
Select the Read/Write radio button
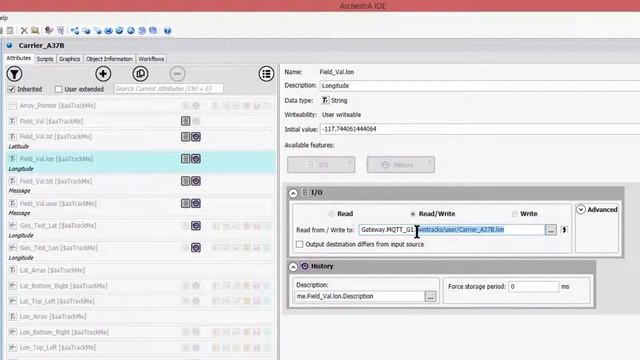coord(413,214)
